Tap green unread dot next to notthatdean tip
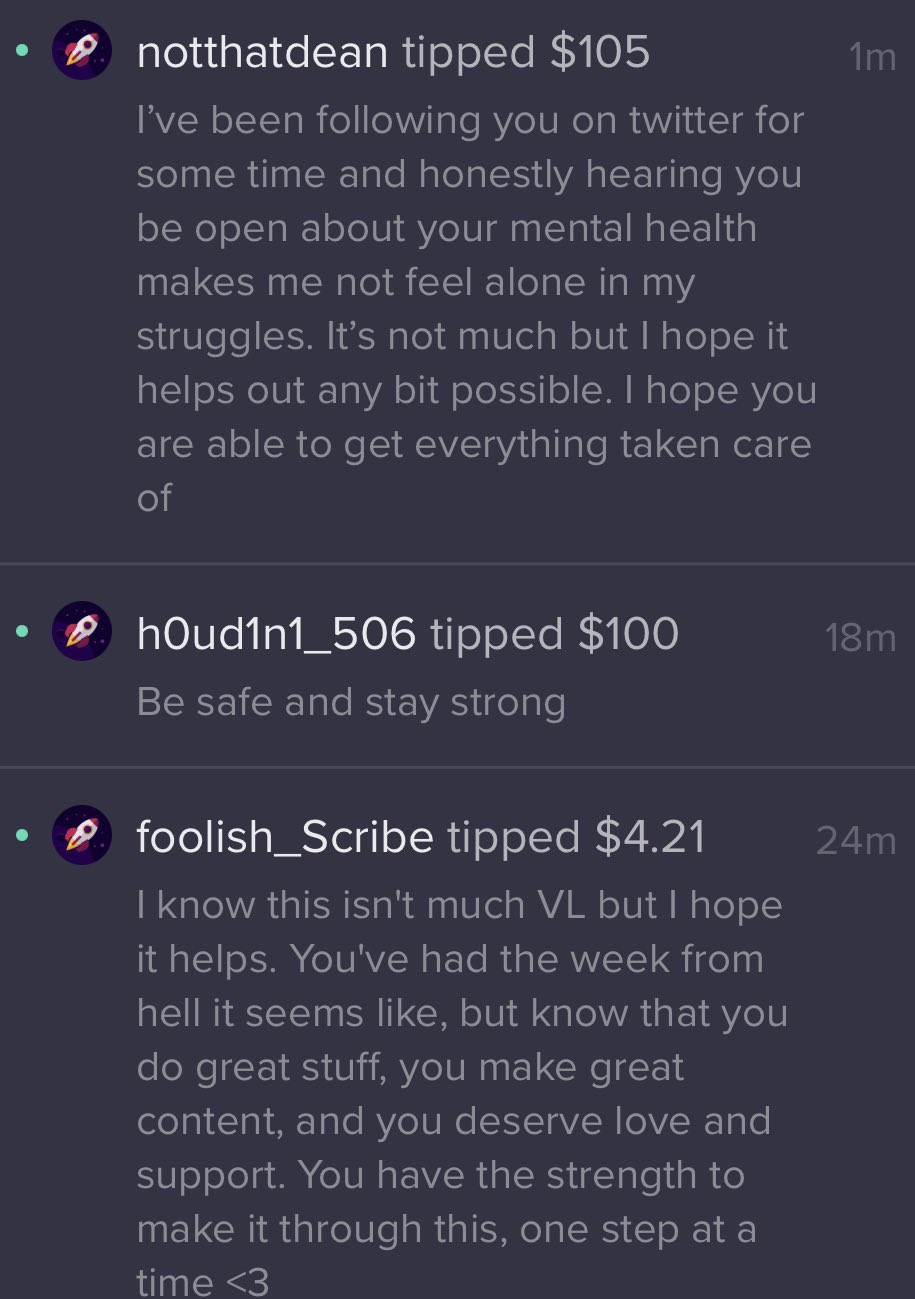Image resolution: width=915 pixels, height=1299 pixels. [22, 50]
